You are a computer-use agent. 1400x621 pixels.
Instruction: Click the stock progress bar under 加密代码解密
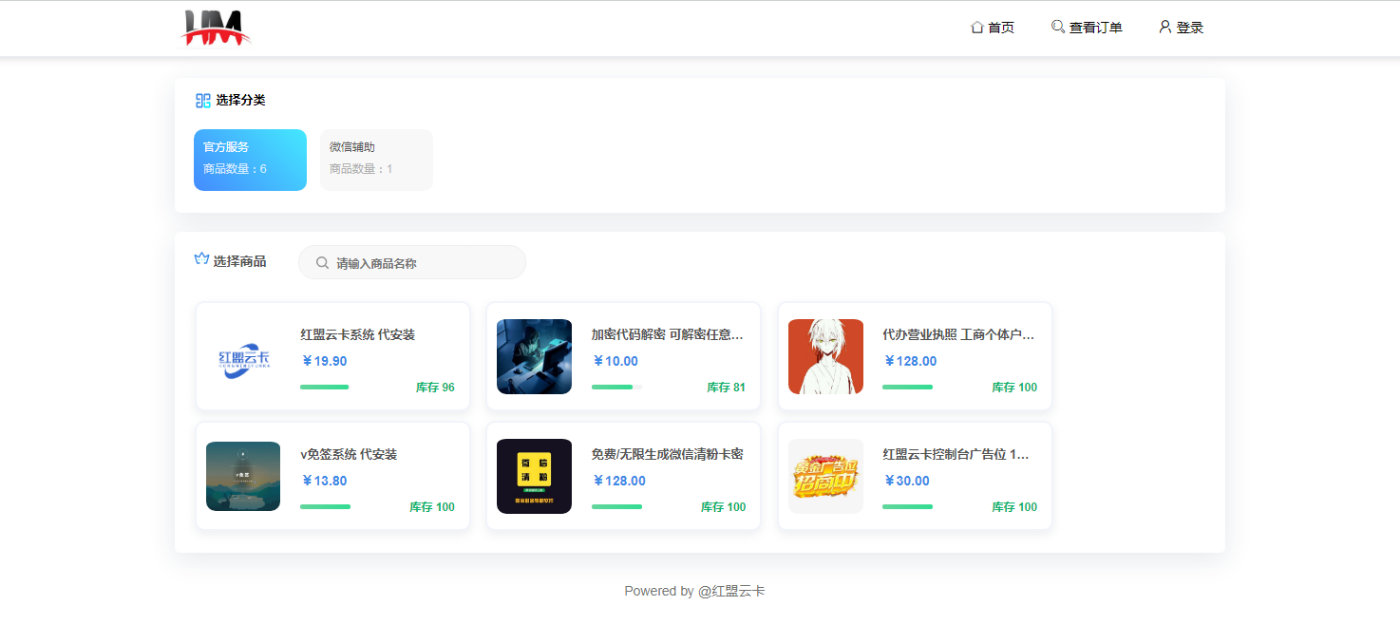(612, 387)
